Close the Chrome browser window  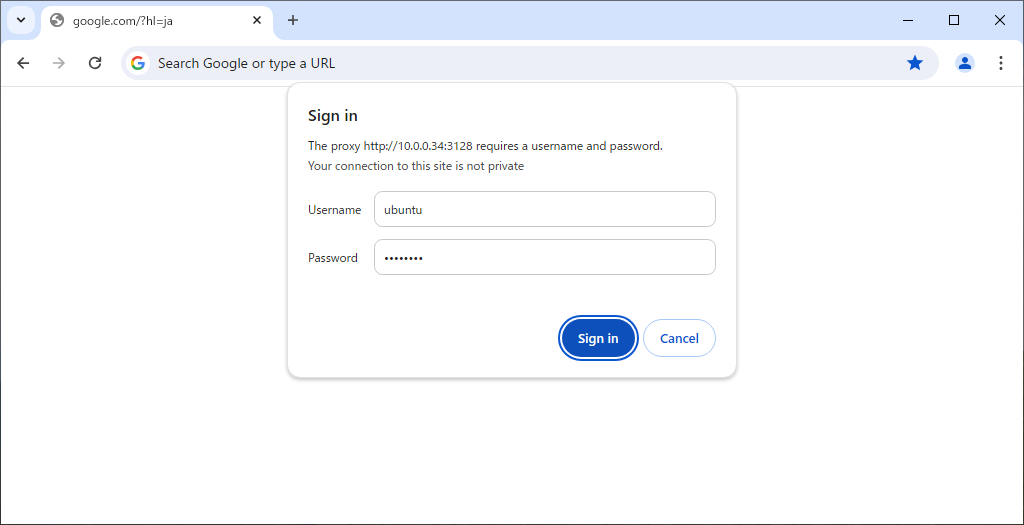[1000, 20]
